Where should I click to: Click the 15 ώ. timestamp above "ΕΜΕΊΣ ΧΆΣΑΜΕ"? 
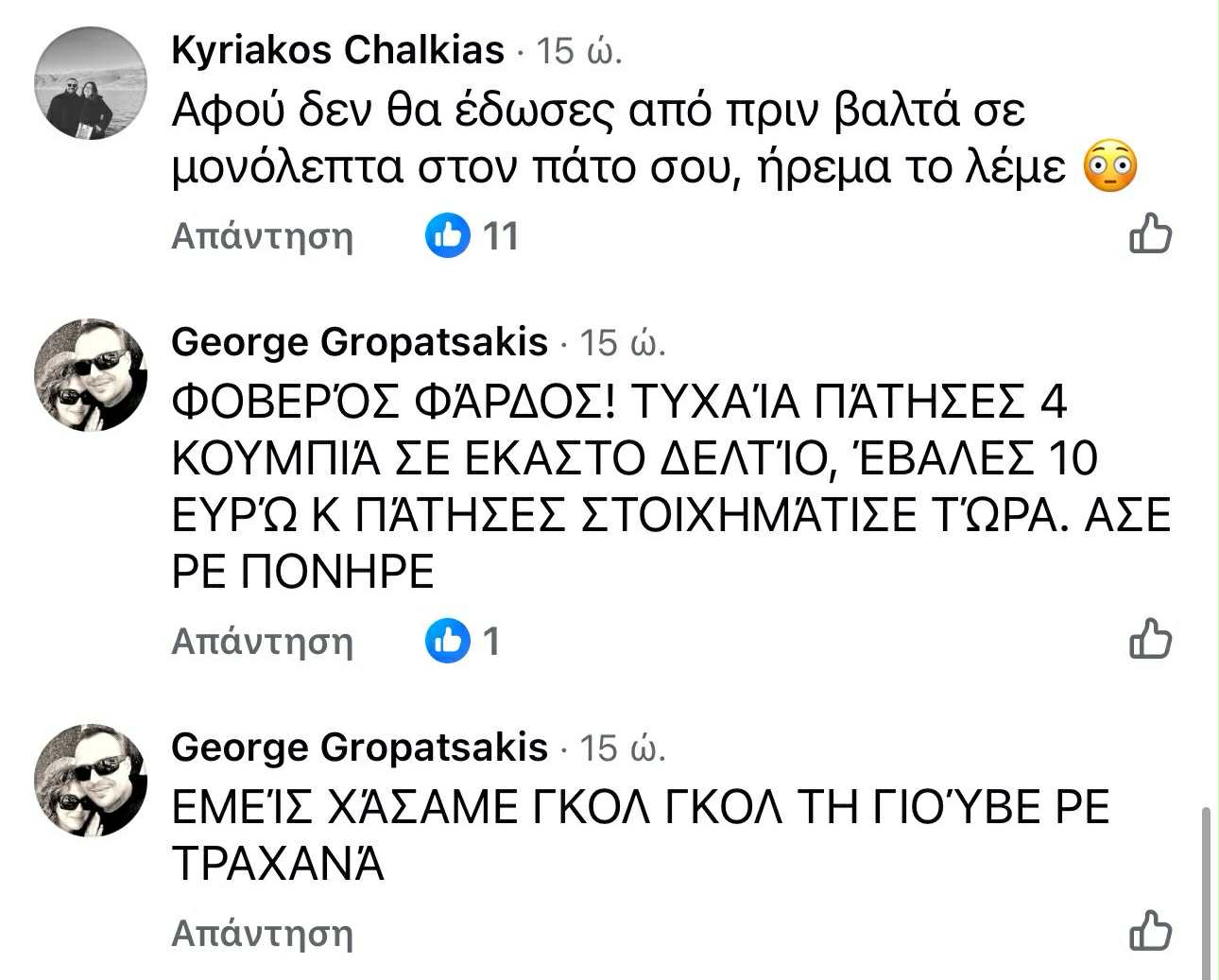(x=623, y=748)
